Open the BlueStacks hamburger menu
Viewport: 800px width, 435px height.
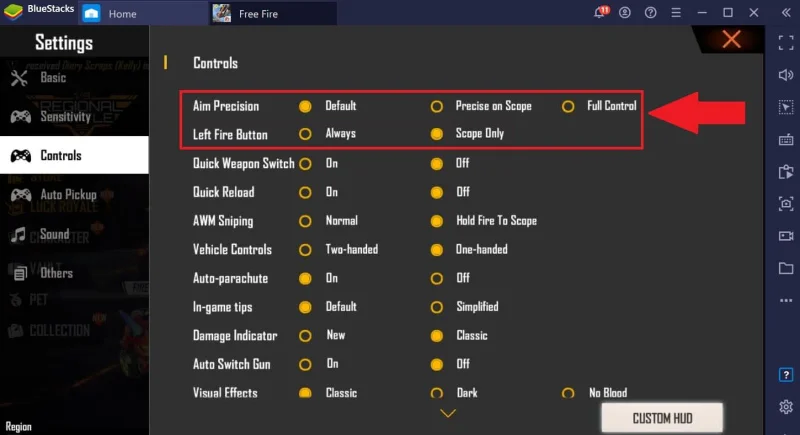pos(676,13)
